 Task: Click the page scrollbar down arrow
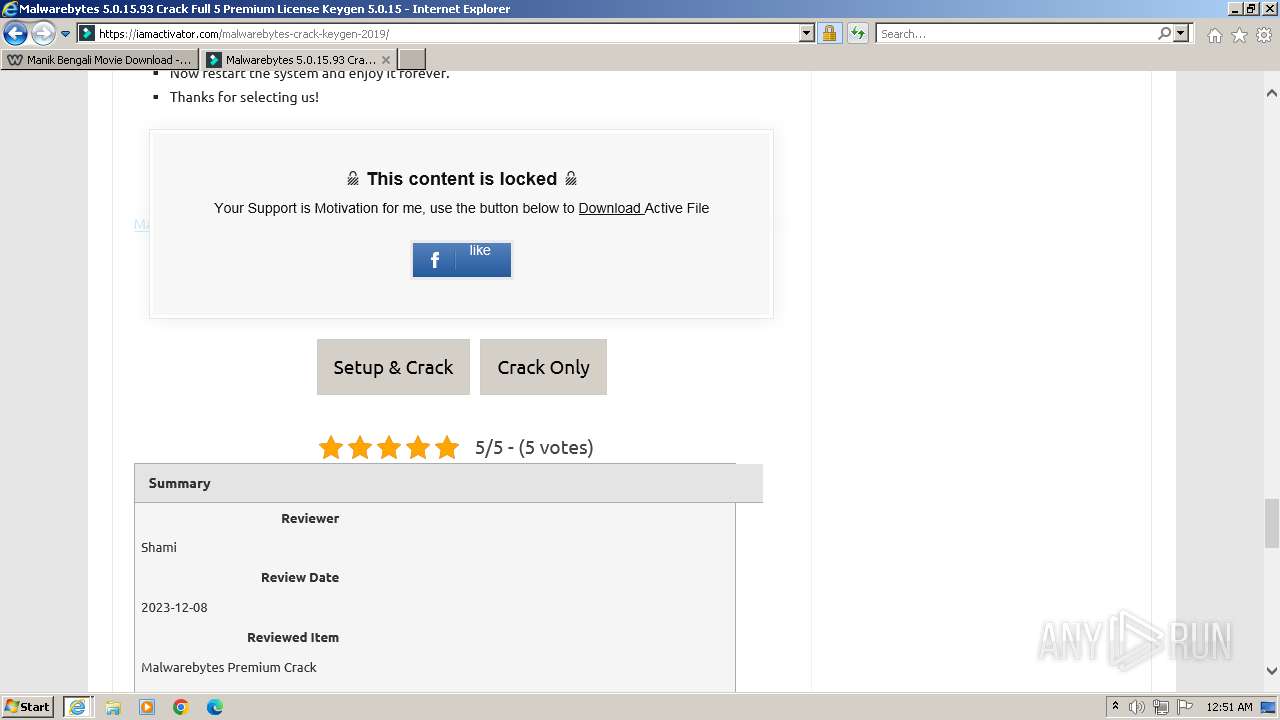1272,671
